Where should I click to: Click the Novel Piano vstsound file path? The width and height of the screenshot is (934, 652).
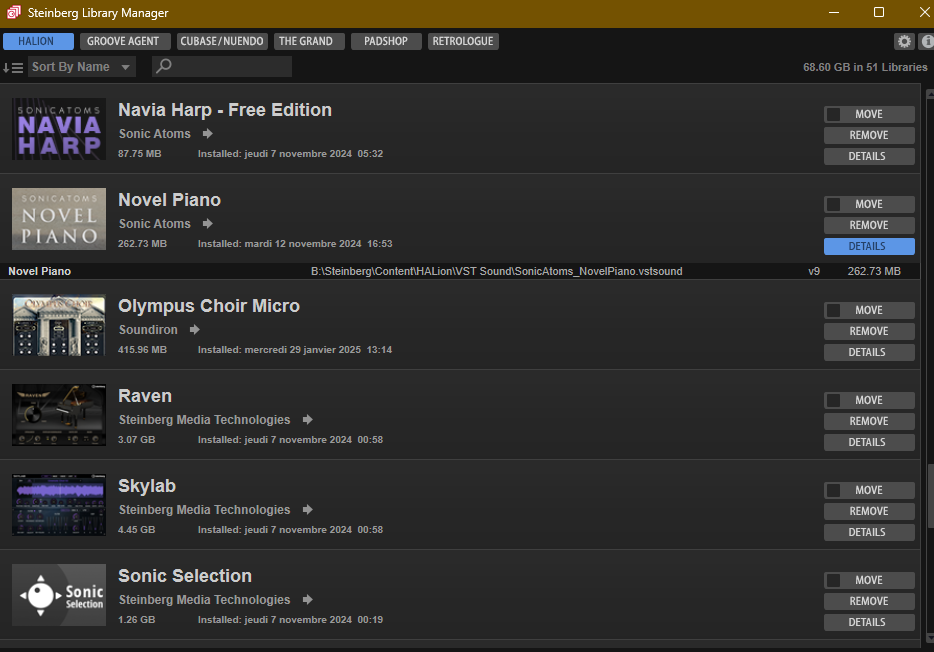click(497, 271)
